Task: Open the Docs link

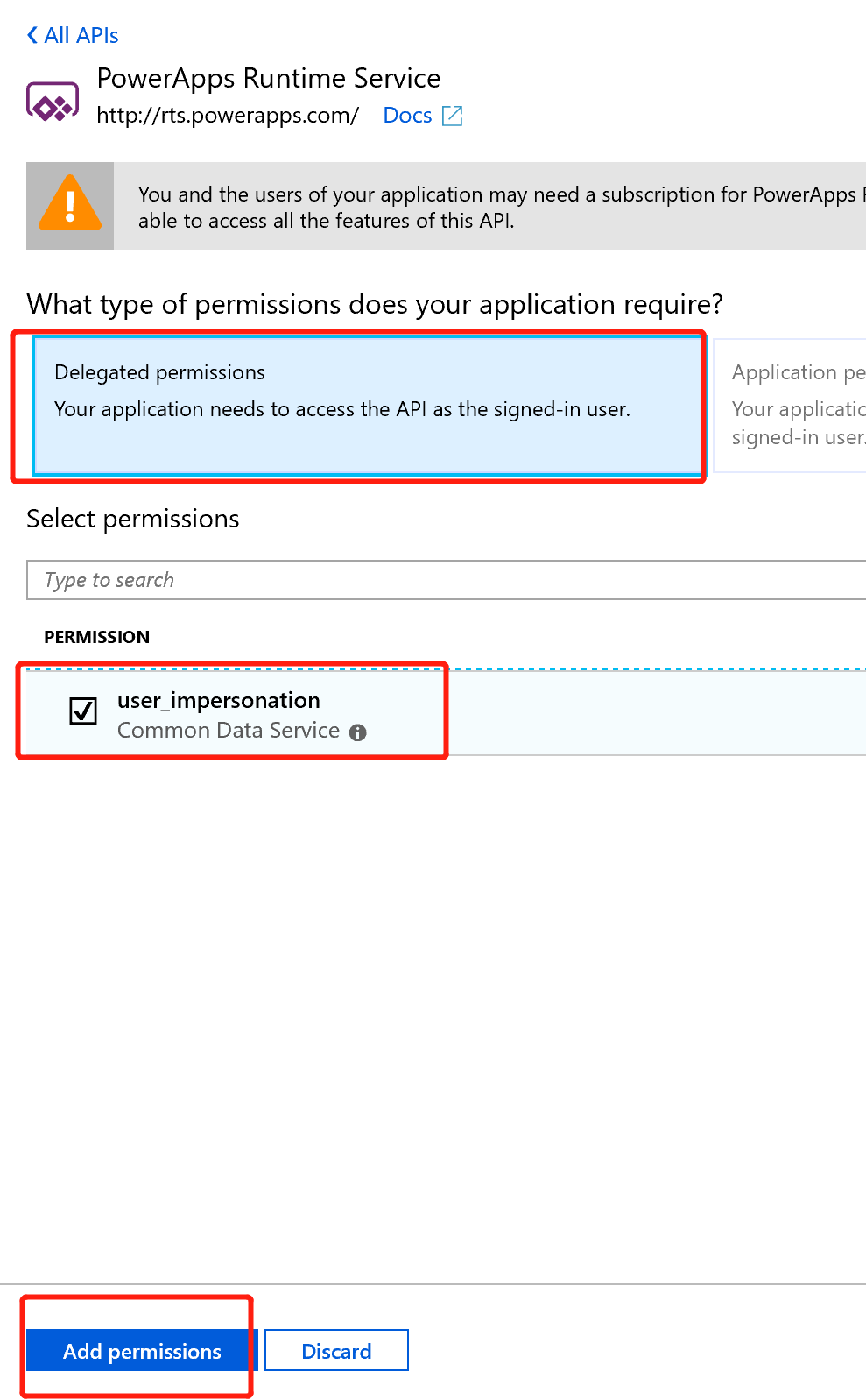Action: coord(407,116)
